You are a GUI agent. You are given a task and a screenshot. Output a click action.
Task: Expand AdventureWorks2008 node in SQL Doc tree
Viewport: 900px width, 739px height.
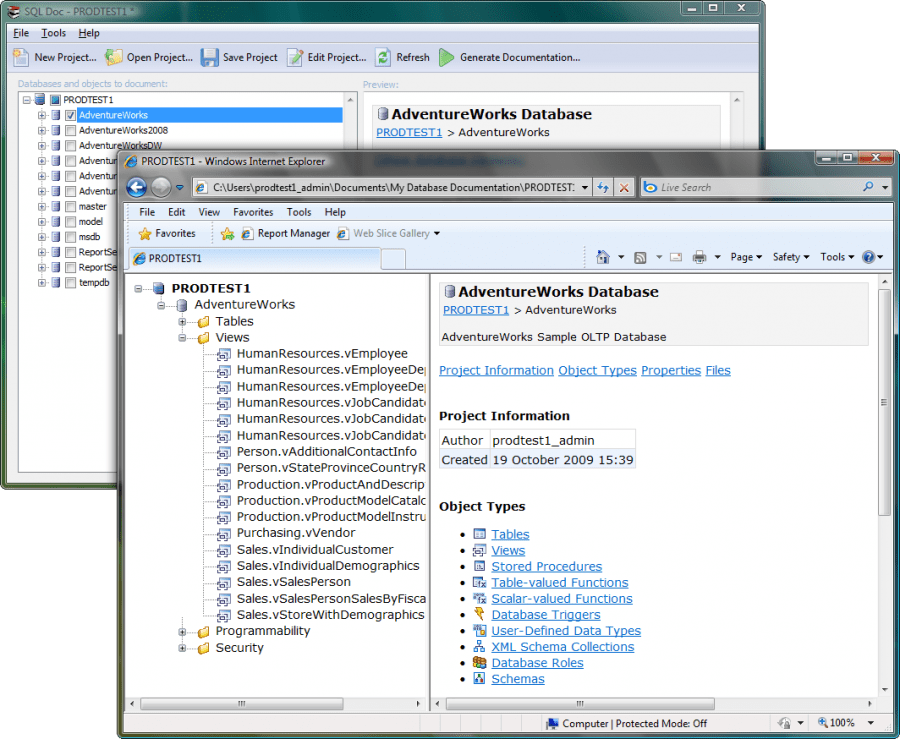tap(41, 130)
